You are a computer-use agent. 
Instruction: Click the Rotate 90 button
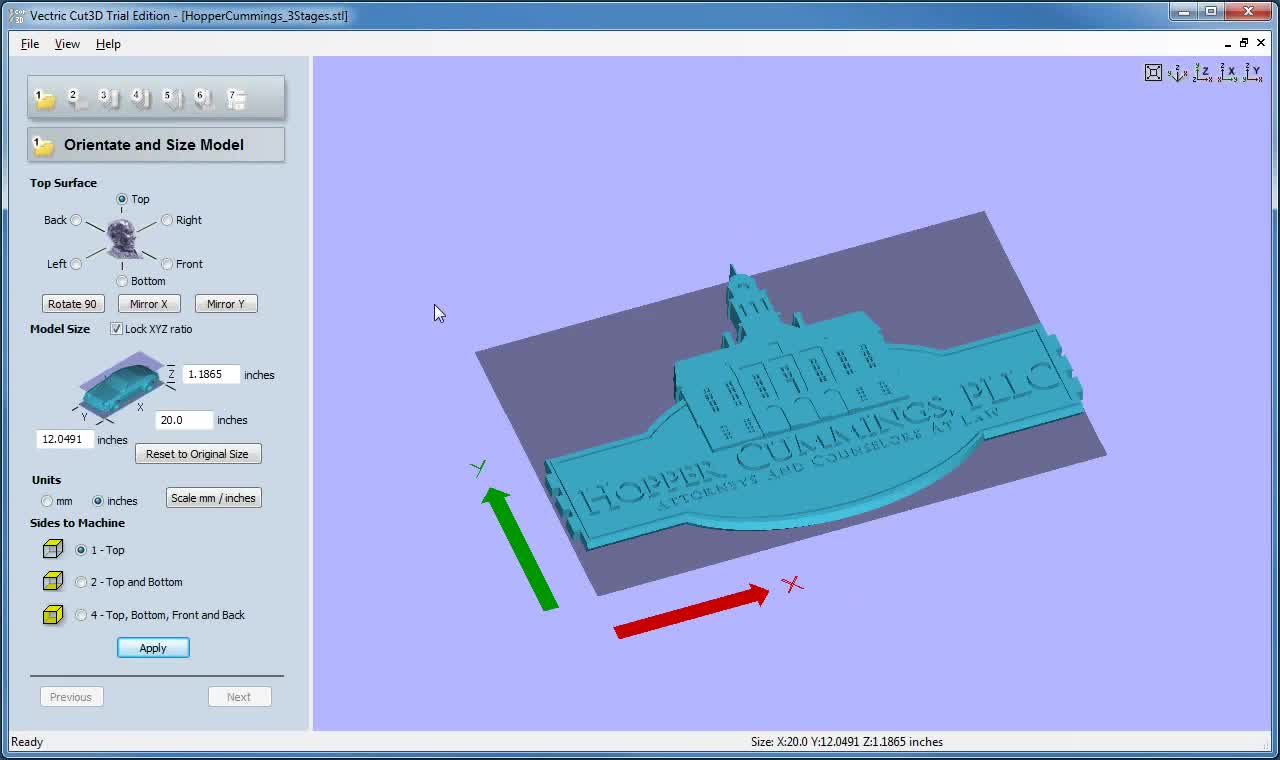pos(73,304)
